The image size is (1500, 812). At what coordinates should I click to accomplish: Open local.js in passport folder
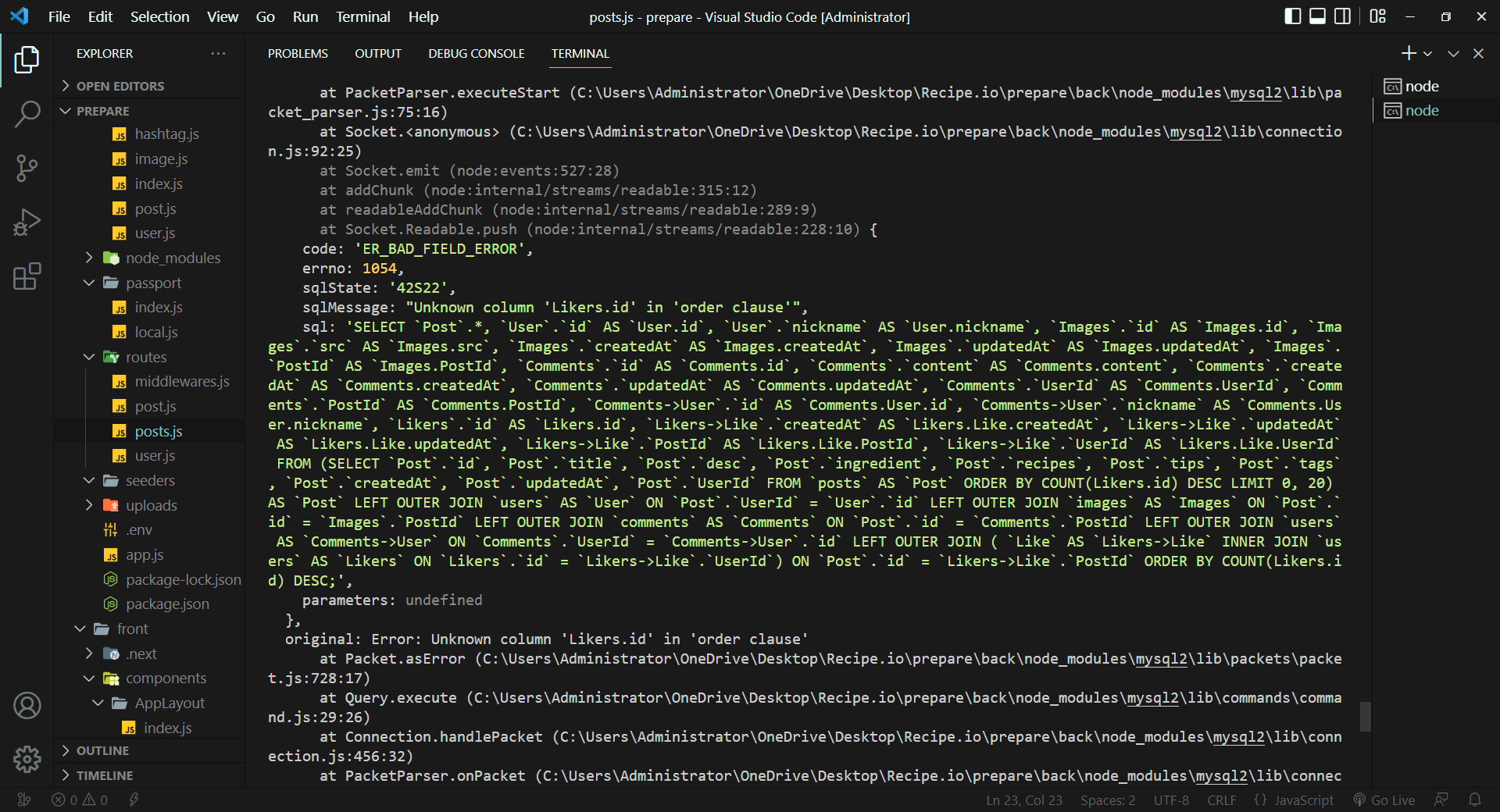click(155, 333)
